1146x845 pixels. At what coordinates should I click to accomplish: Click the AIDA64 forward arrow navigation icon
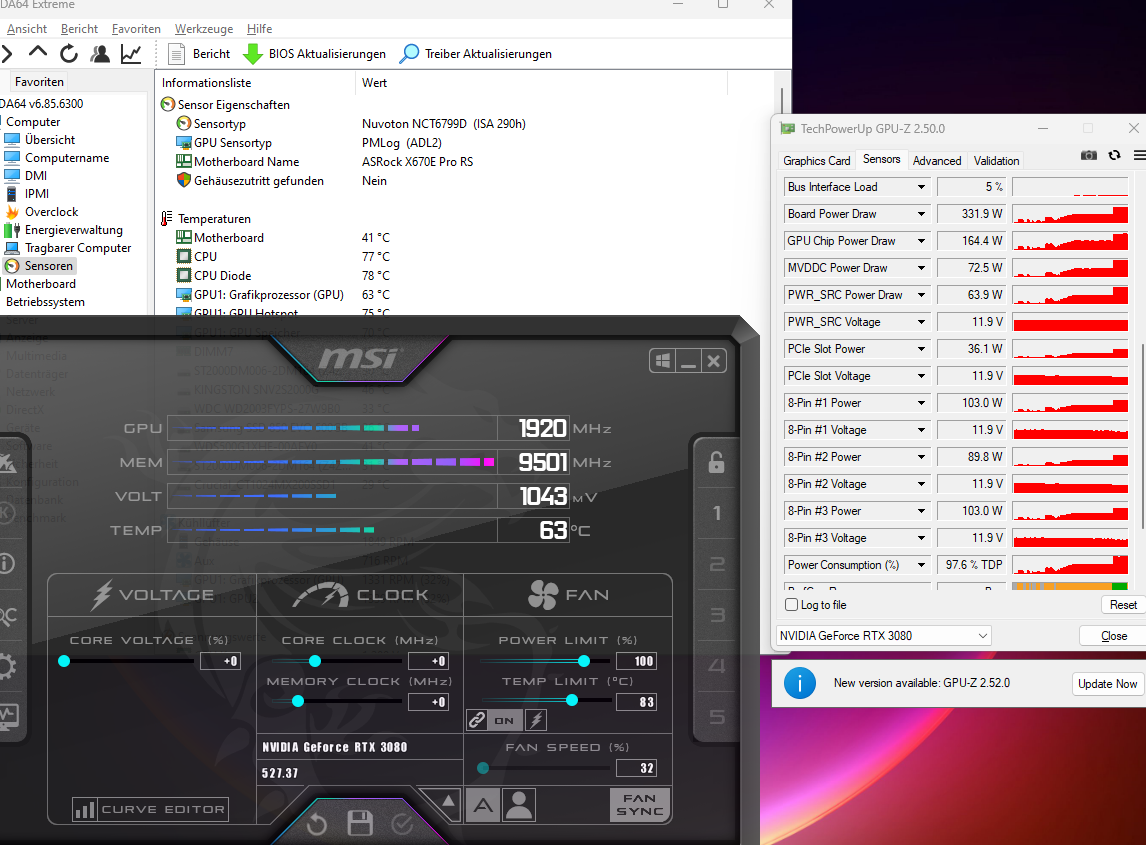7,53
